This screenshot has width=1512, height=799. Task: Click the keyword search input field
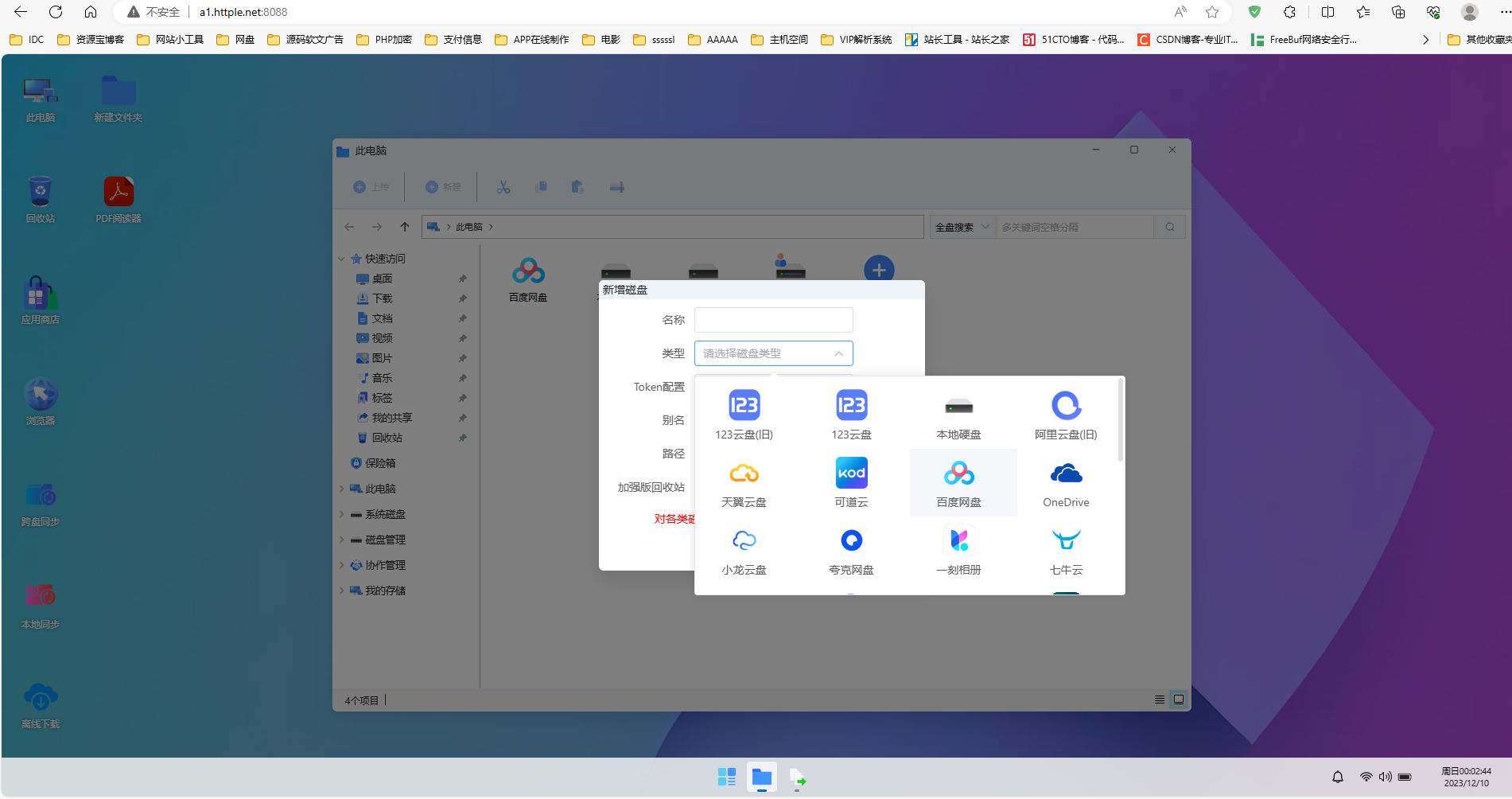[x=1075, y=227]
